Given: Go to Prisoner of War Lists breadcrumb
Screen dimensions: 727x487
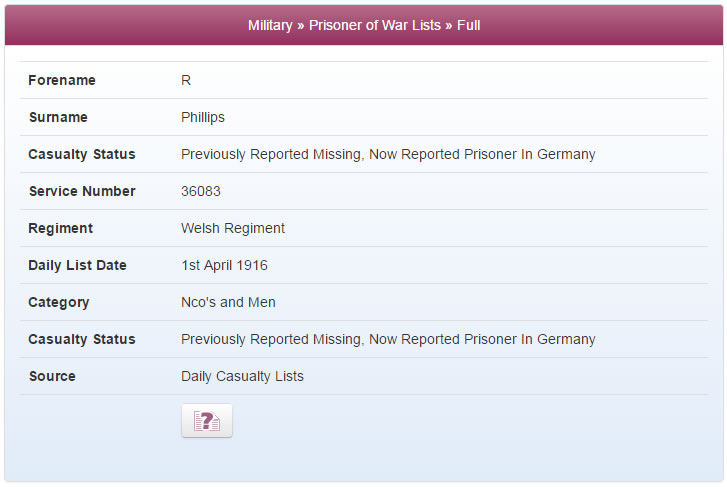Looking at the screenshot, I should (x=375, y=25).
